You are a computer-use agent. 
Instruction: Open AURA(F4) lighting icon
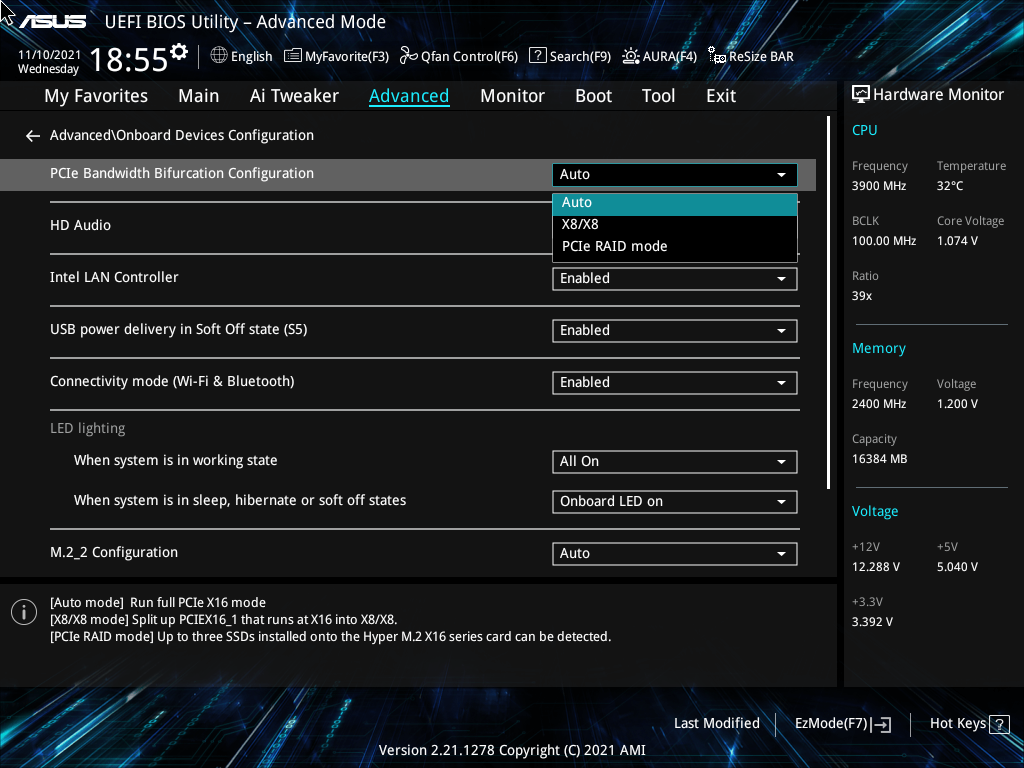(x=631, y=56)
